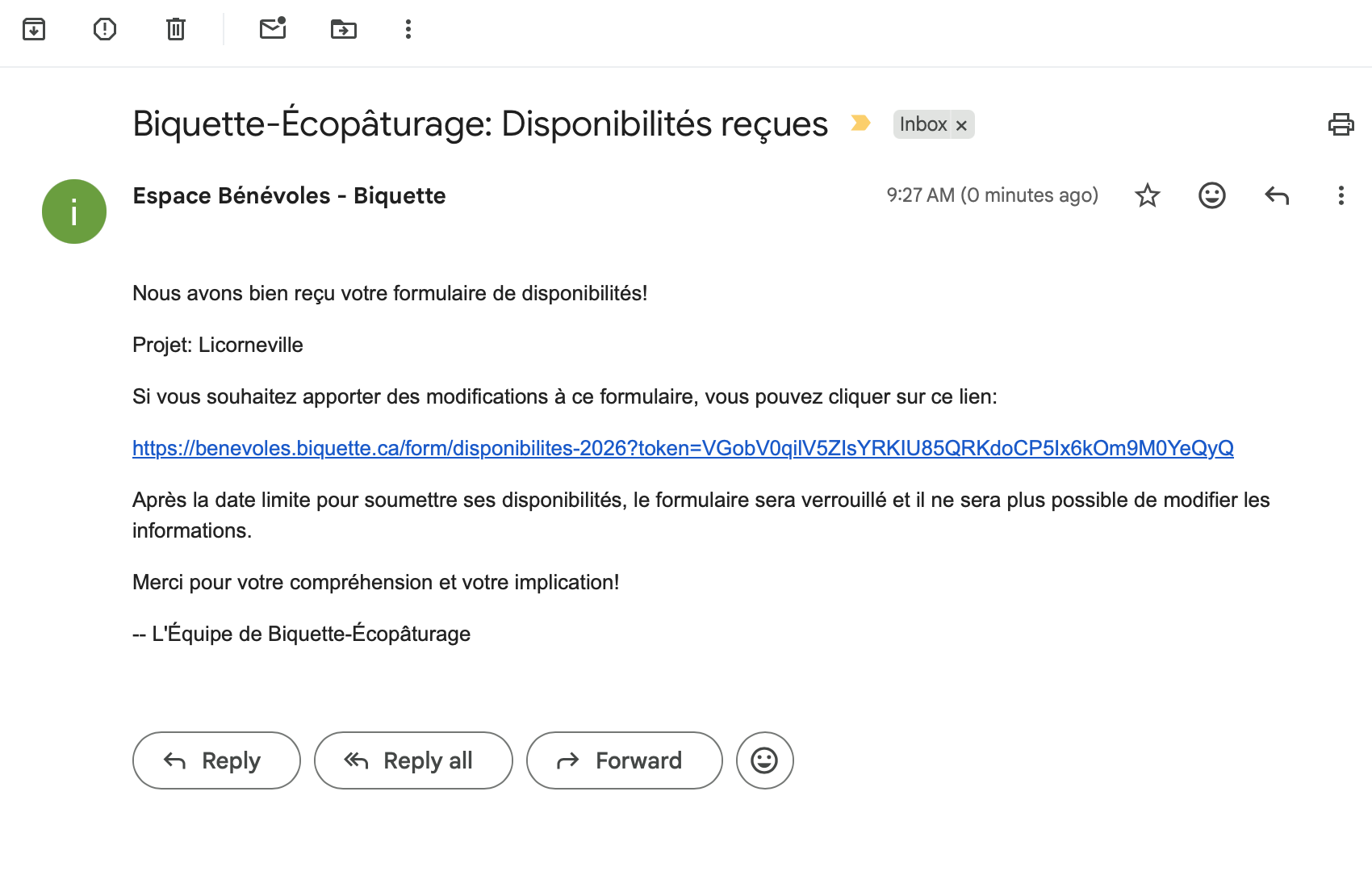Remove the Inbox label with the x
The width and height of the screenshot is (1372, 888).
[961, 125]
